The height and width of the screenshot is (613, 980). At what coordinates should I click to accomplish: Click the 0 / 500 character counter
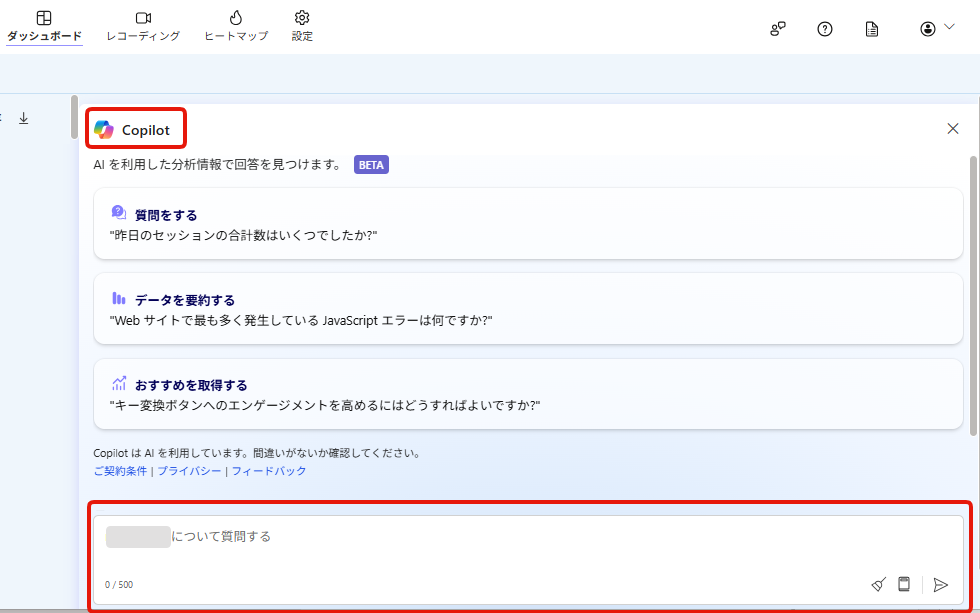point(119,585)
